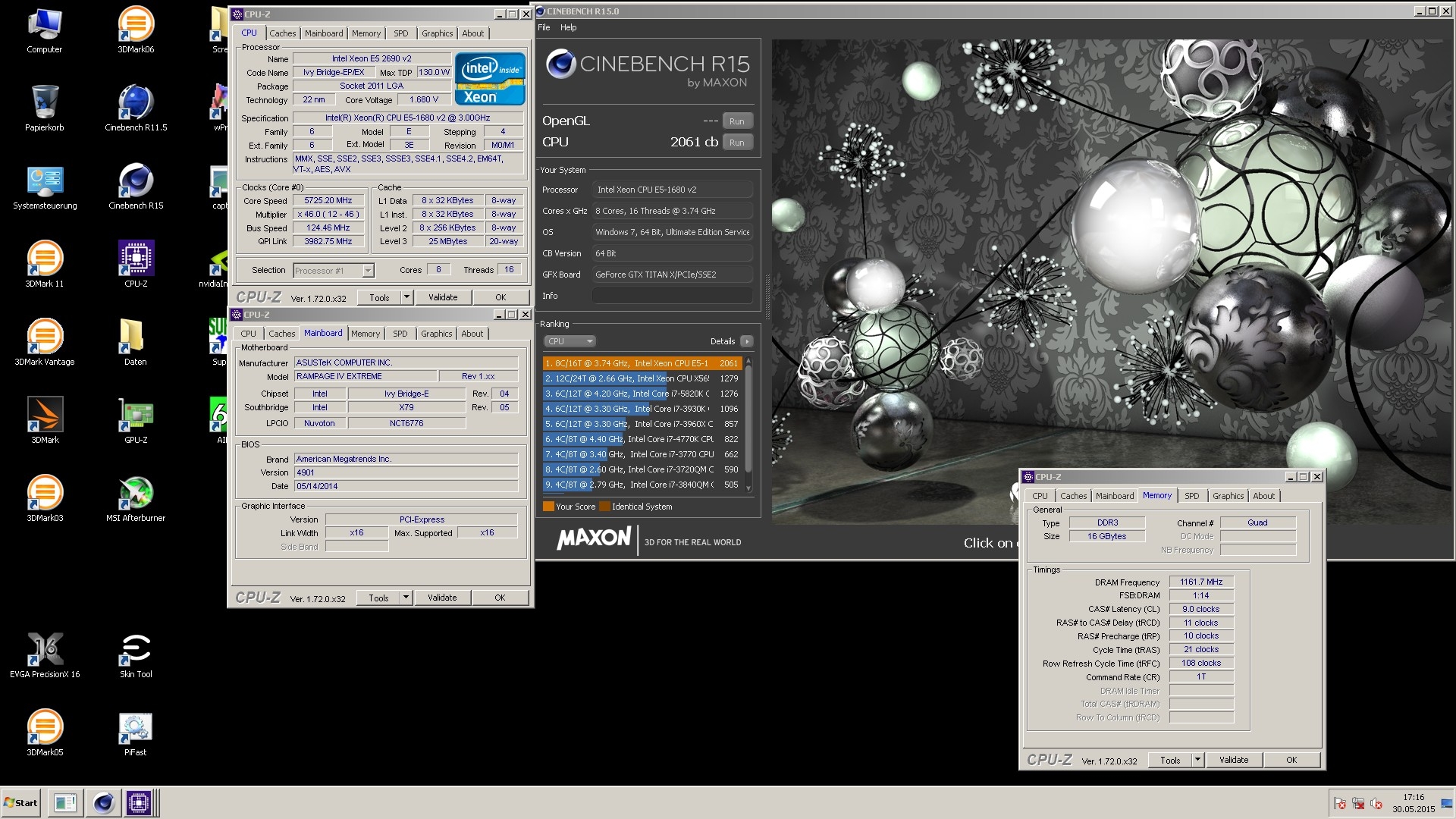This screenshot has width=1456, height=819.
Task: Click Core Speed value 5725.20 MHz
Action: click(x=328, y=201)
